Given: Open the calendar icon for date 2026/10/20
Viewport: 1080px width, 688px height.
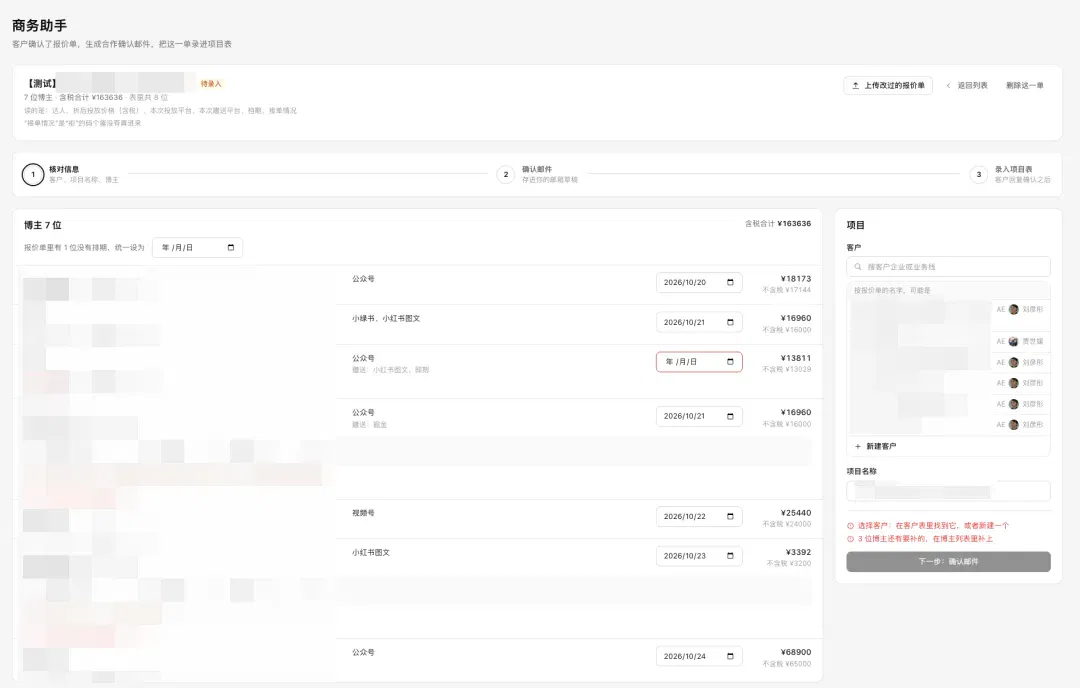Looking at the screenshot, I should pos(730,282).
